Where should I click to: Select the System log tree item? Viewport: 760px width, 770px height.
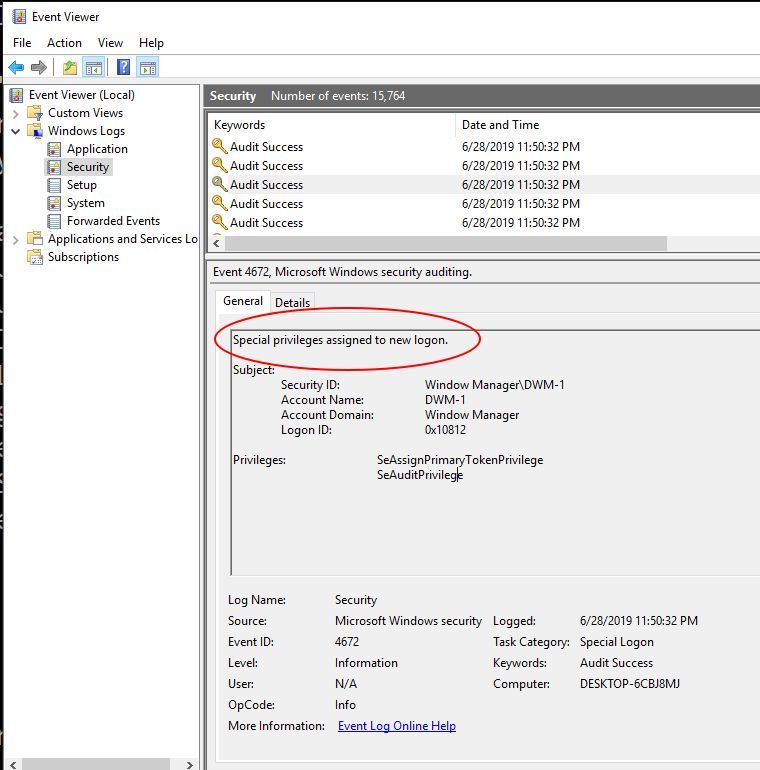(85, 203)
